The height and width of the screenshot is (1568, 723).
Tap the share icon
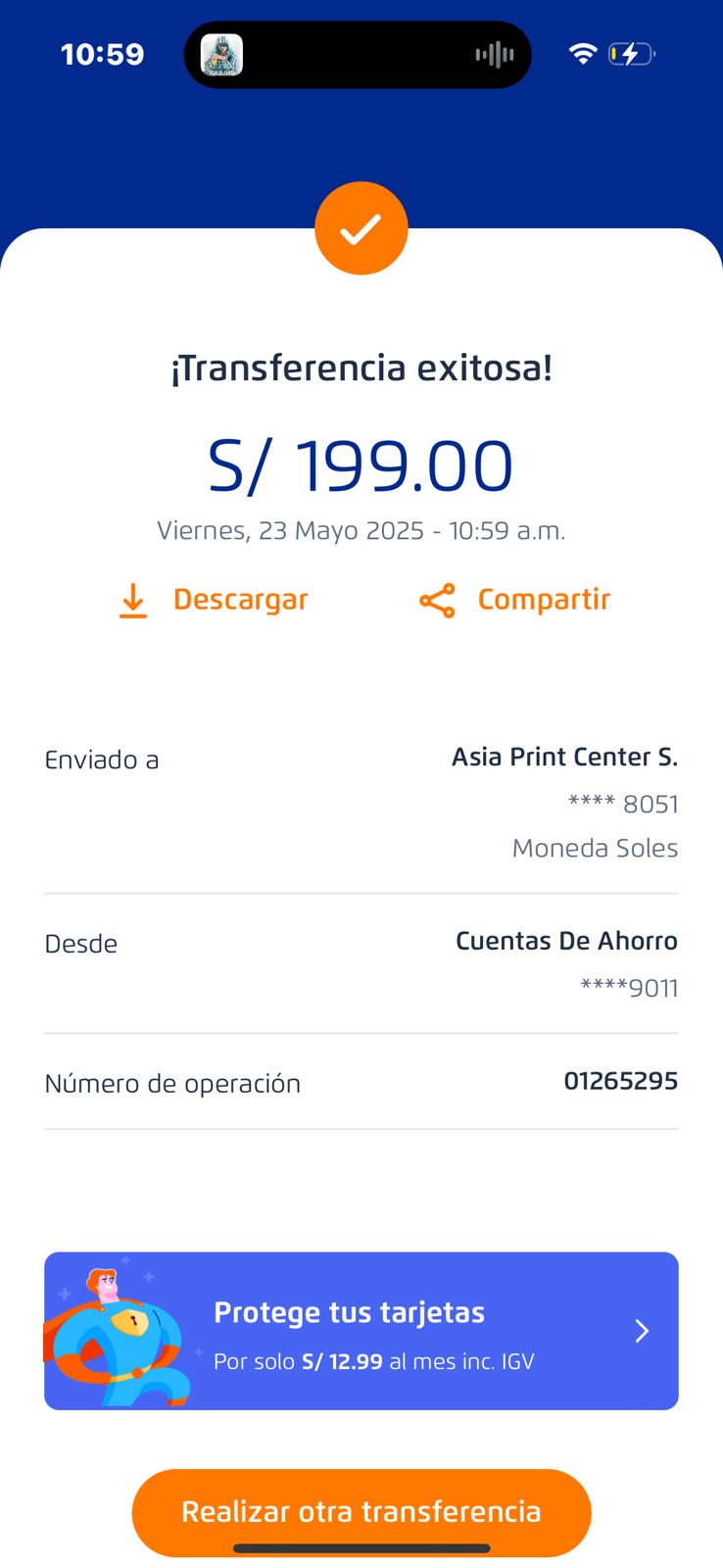[437, 601]
